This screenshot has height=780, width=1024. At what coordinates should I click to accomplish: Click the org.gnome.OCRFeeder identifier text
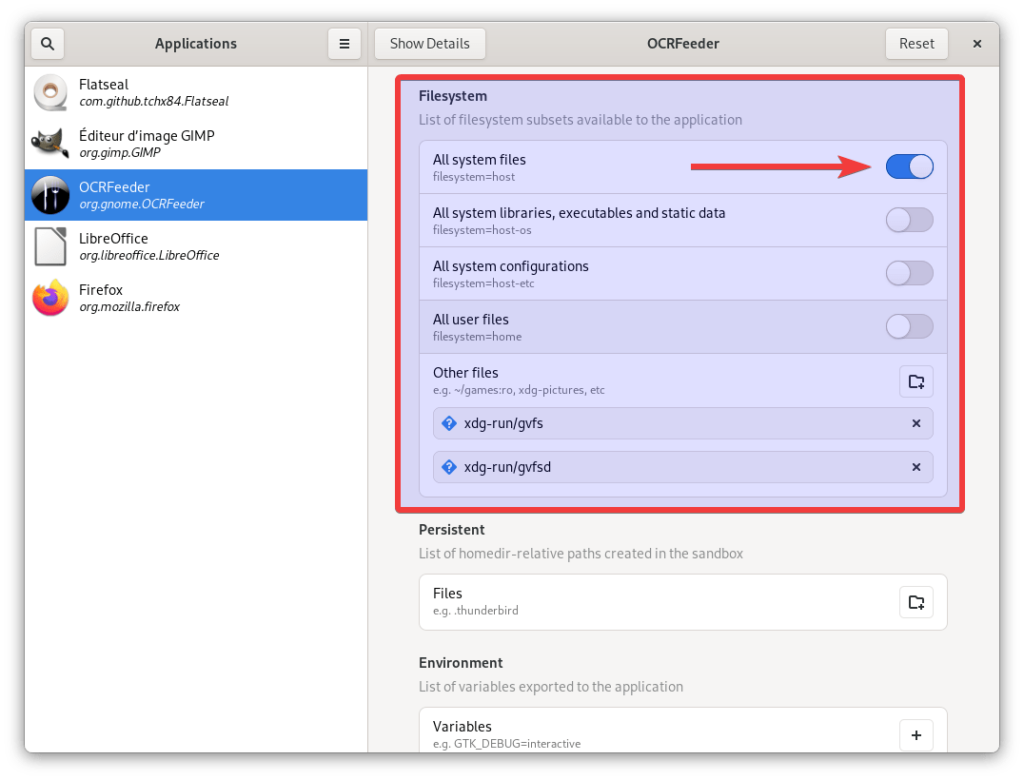(142, 204)
